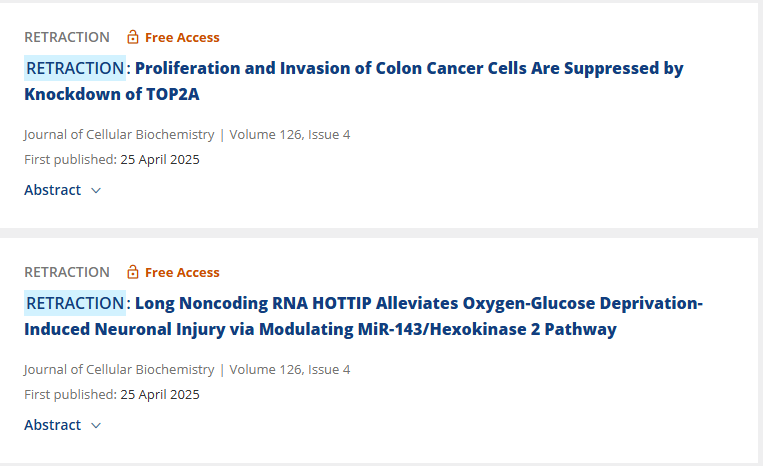The height and width of the screenshot is (466, 763).
Task: Open the Long Noncoding RNA HOTTIP article title
Action: [x=363, y=316]
